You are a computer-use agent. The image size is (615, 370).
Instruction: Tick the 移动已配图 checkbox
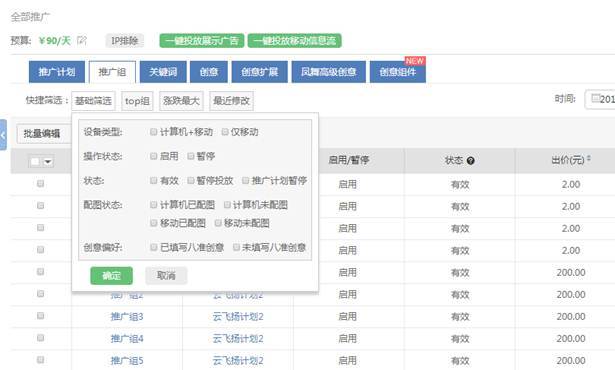click(154, 223)
